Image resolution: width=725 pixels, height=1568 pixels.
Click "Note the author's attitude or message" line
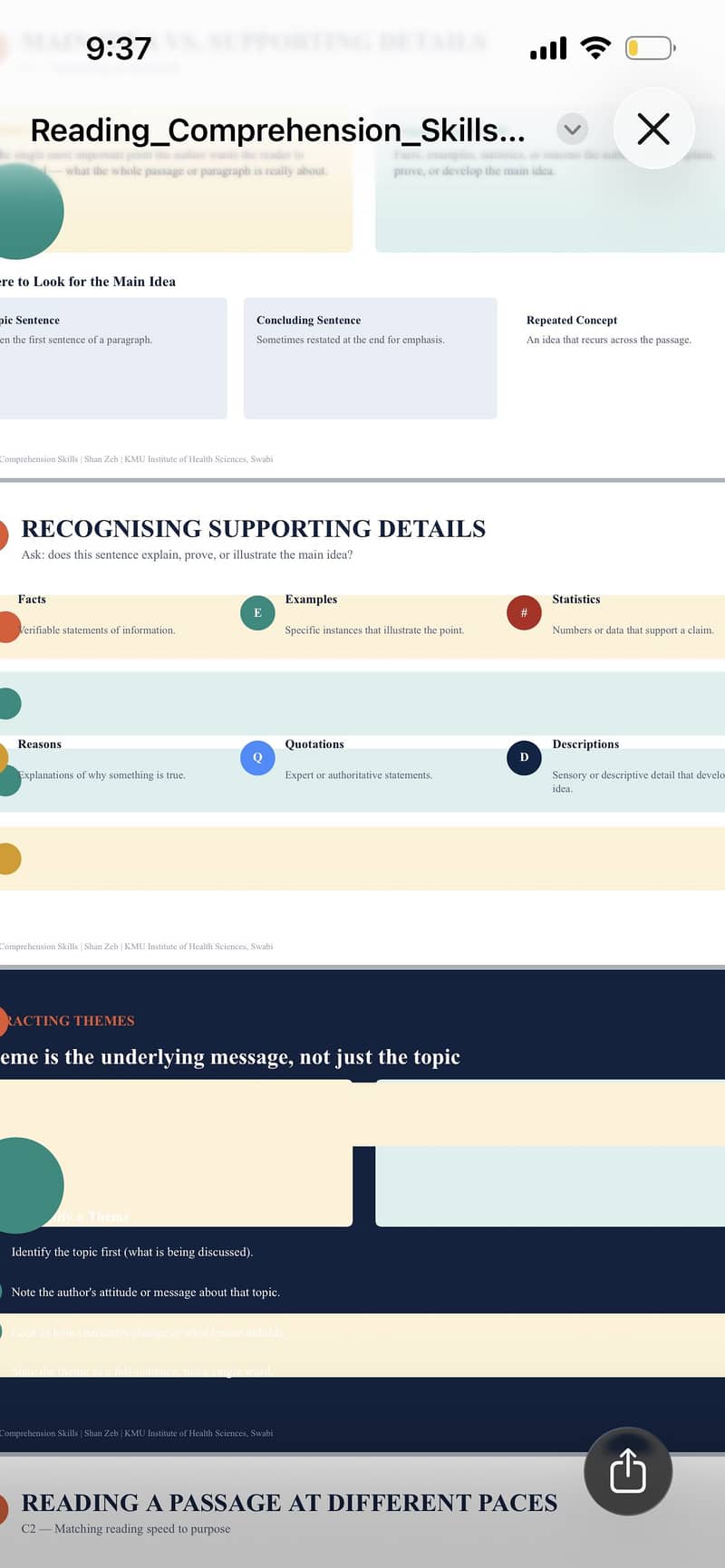click(145, 1293)
